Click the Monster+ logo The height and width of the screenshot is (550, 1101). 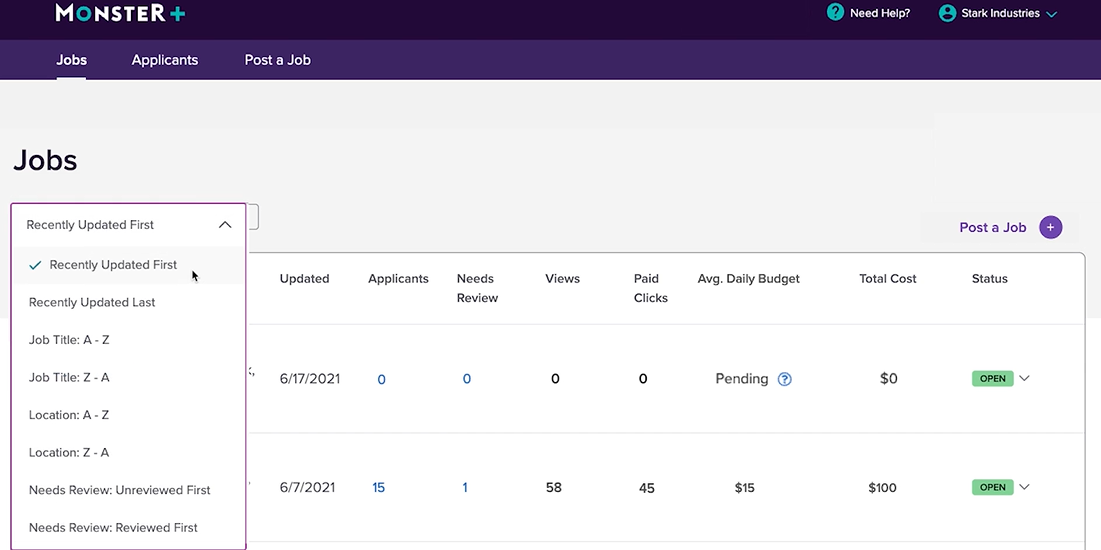coord(120,13)
